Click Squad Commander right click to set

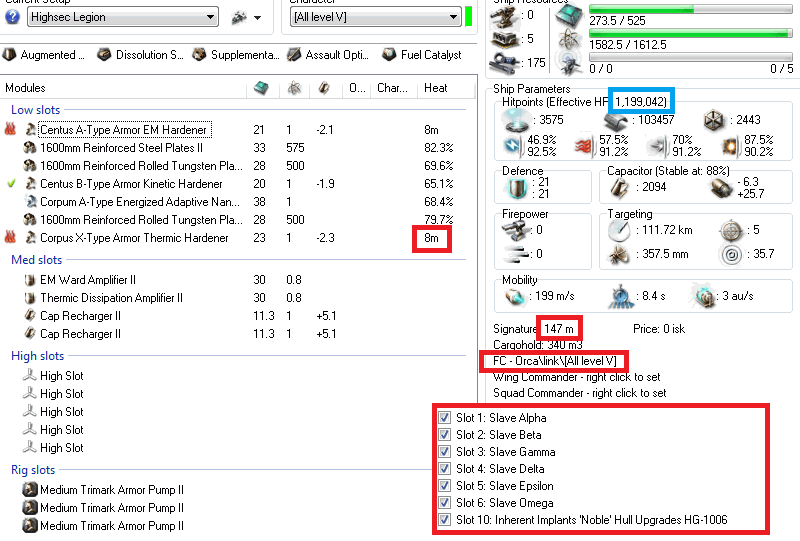580,393
